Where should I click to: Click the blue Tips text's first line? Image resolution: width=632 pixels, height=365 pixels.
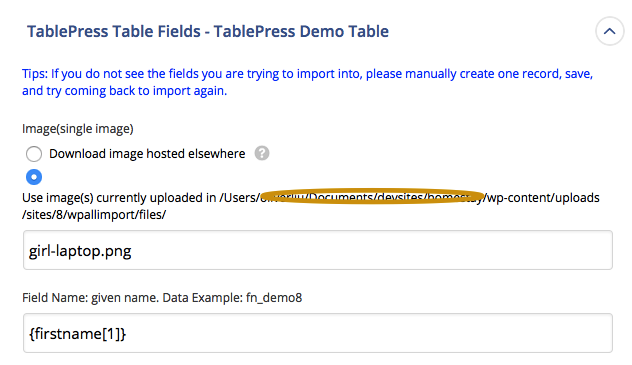(308, 74)
